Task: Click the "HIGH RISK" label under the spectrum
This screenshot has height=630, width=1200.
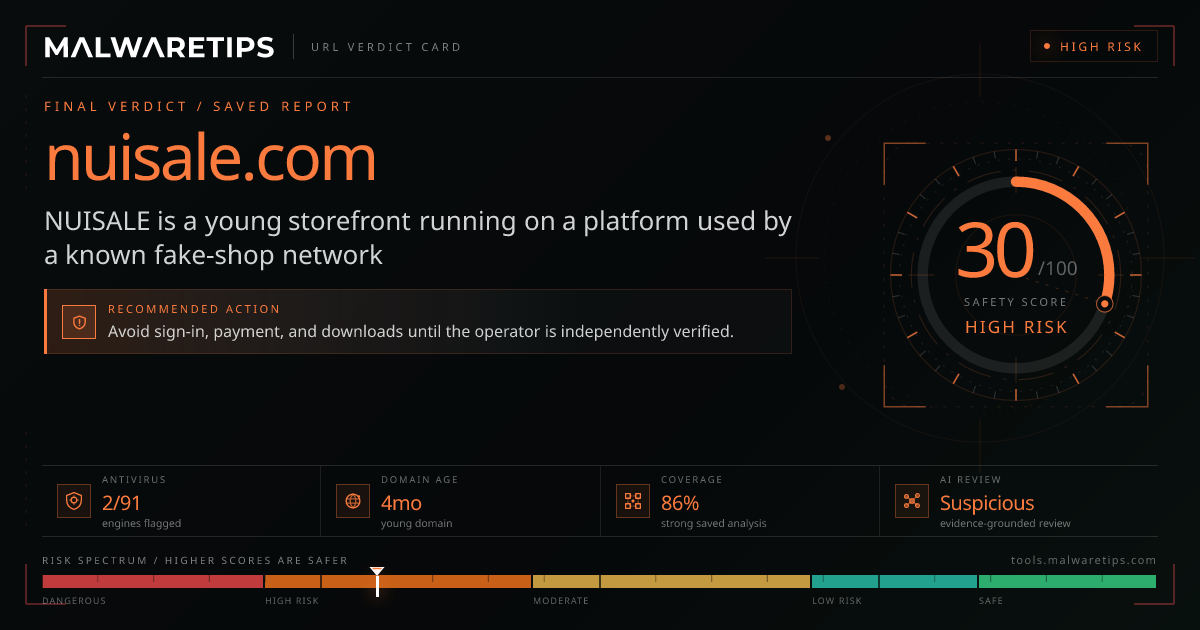Action: coord(292,601)
